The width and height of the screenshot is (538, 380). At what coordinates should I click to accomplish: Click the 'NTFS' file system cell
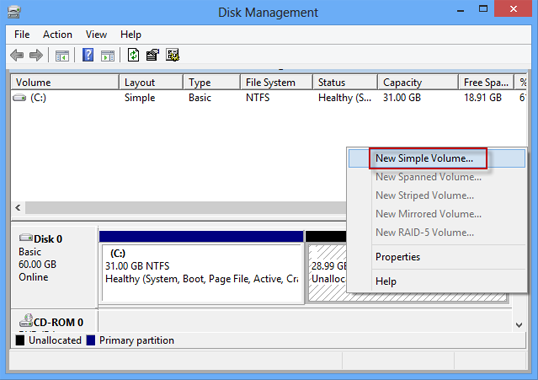(x=258, y=98)
